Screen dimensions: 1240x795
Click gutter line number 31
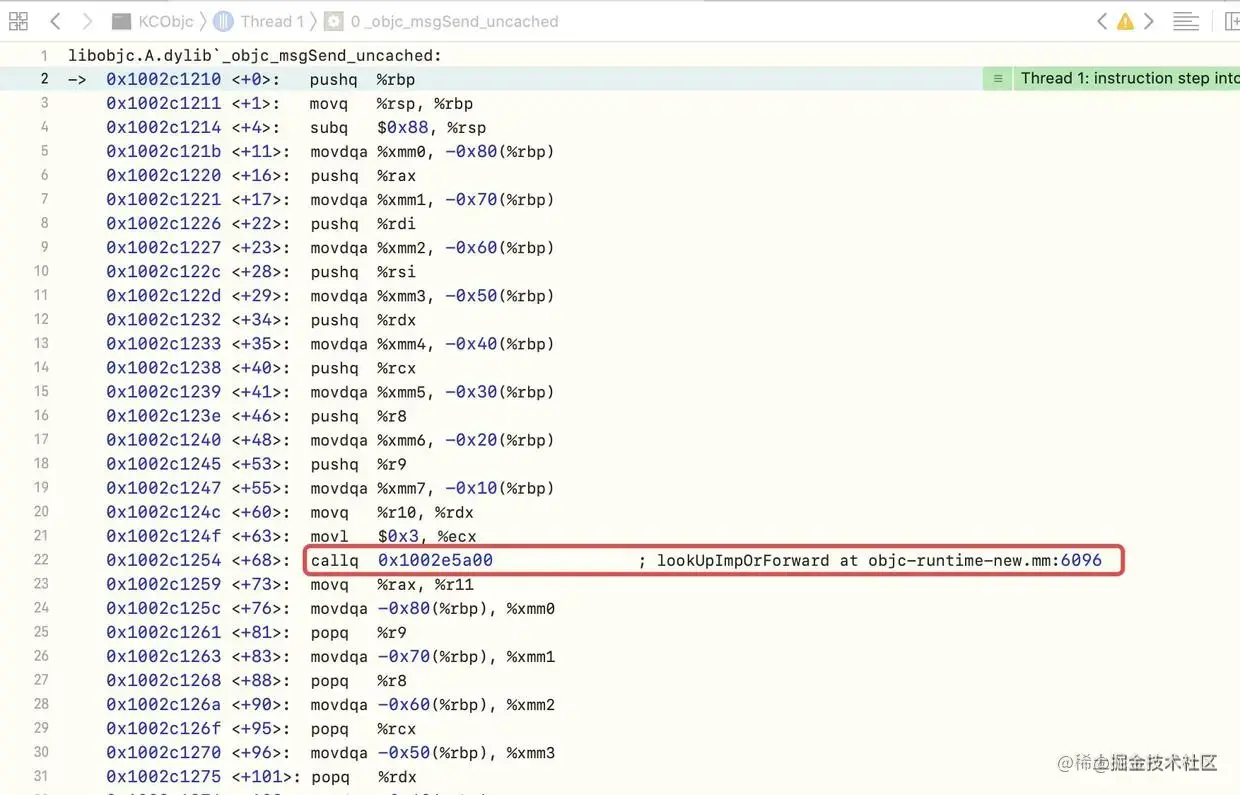point(41,777)
